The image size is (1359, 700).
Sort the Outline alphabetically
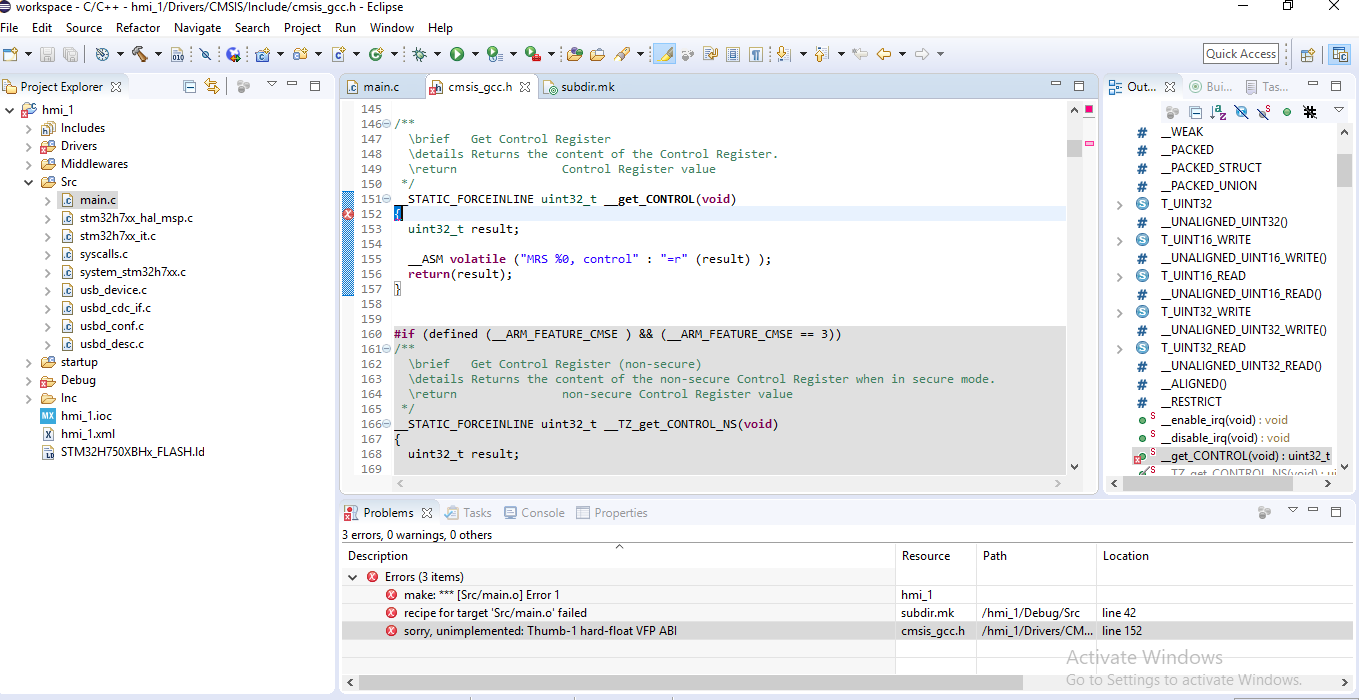(1218, 112)
